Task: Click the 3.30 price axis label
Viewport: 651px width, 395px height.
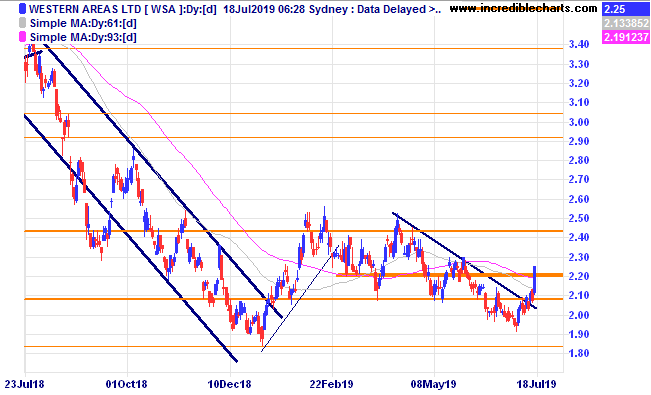Action: pos(579,64)
